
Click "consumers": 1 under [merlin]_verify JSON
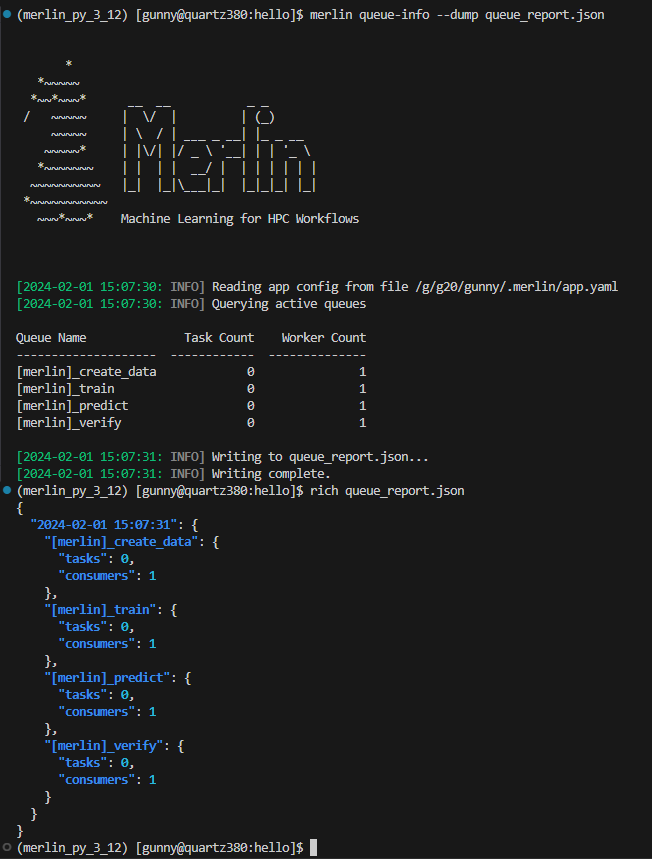pyautogui.click(x=107, y=780)
